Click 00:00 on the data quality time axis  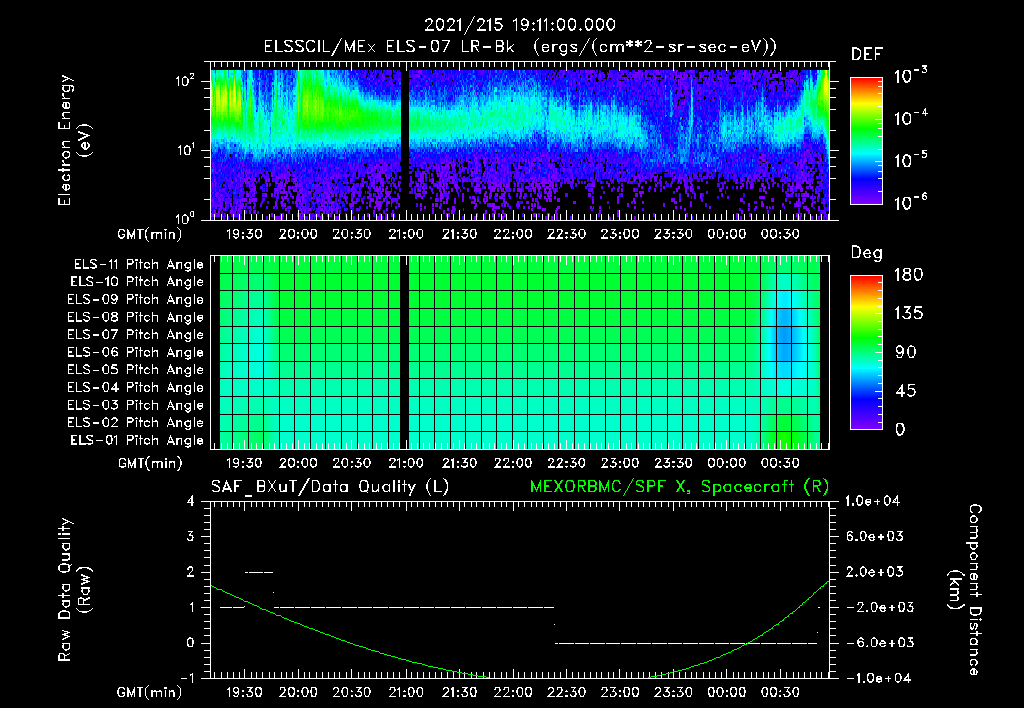[727, 692]
